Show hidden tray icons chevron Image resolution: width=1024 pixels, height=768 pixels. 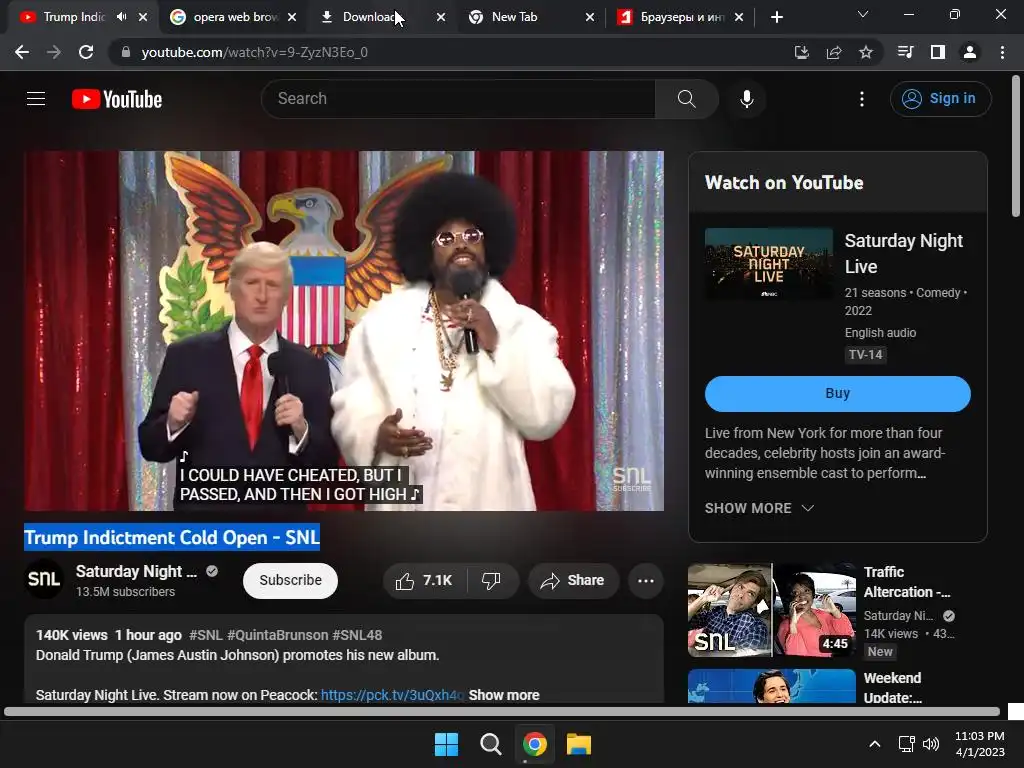click(874, 744)
